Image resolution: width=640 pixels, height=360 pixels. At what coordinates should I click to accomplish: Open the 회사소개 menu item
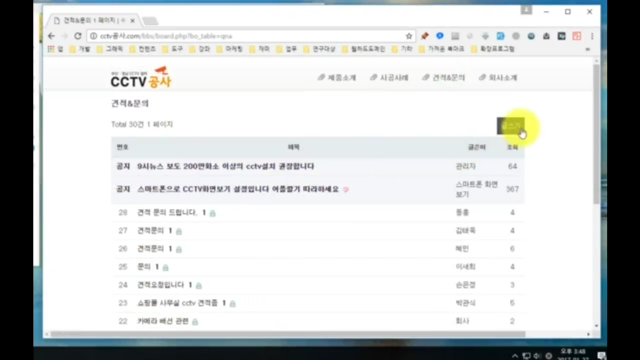[x=498, y=78]
